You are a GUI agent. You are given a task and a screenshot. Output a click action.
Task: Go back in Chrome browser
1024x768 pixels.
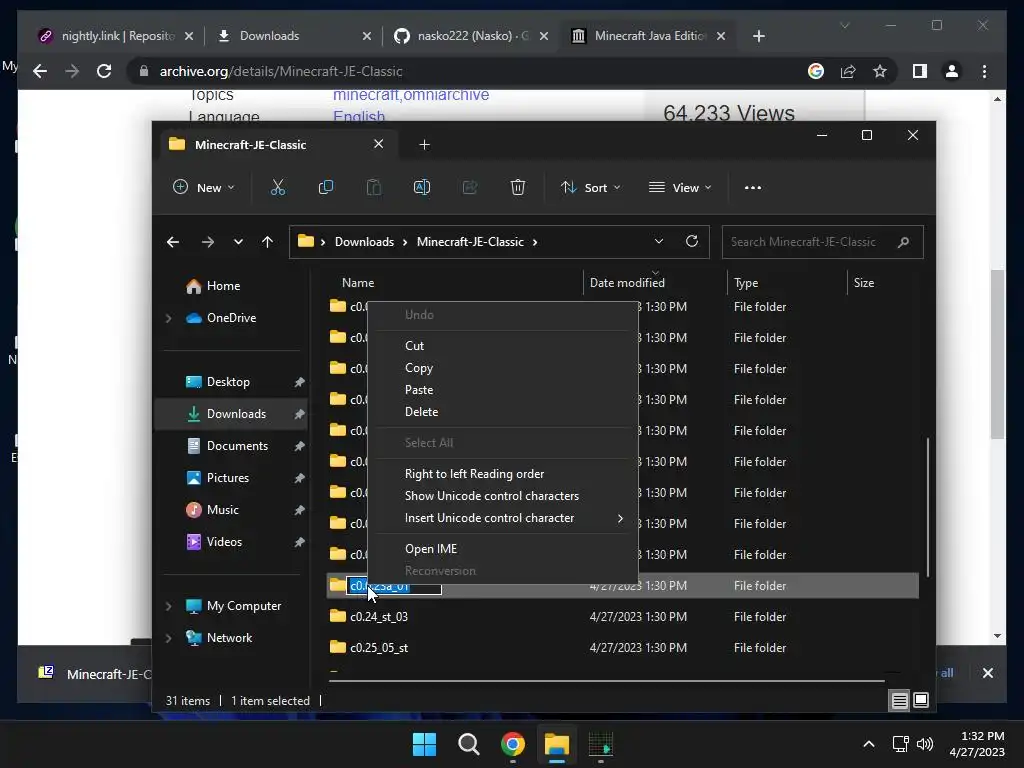click(40, 71)
